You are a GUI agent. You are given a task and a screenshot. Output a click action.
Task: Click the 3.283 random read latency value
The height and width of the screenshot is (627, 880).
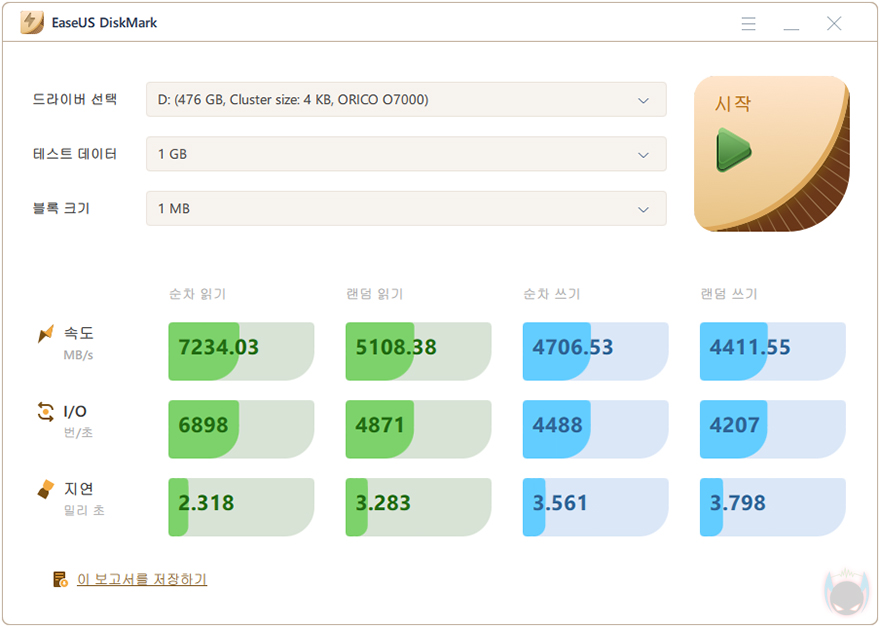point(383,503)
